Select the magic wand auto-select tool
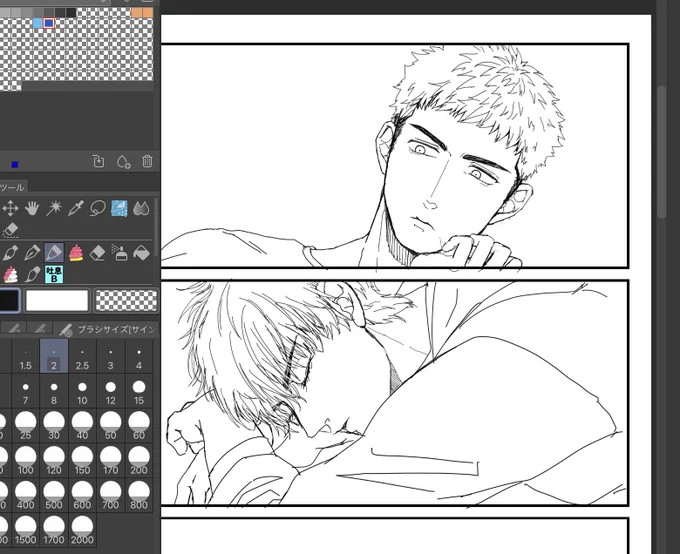This screenshot has width=680, height=554. tap(54, 209)
